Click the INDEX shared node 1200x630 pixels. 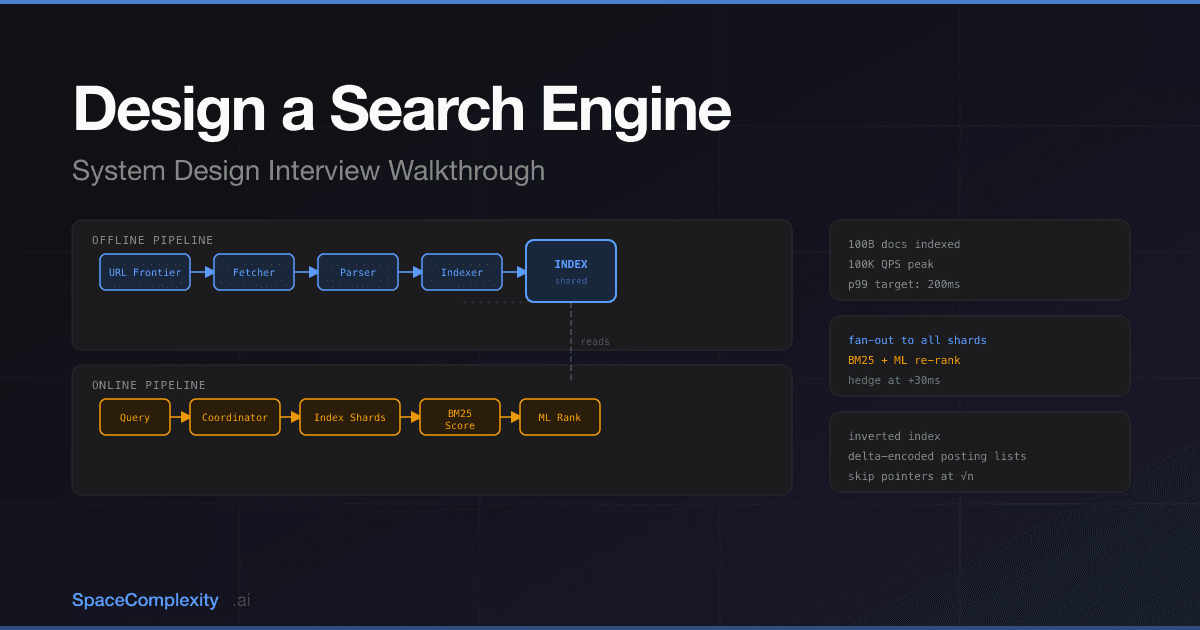tap(571, 271)
